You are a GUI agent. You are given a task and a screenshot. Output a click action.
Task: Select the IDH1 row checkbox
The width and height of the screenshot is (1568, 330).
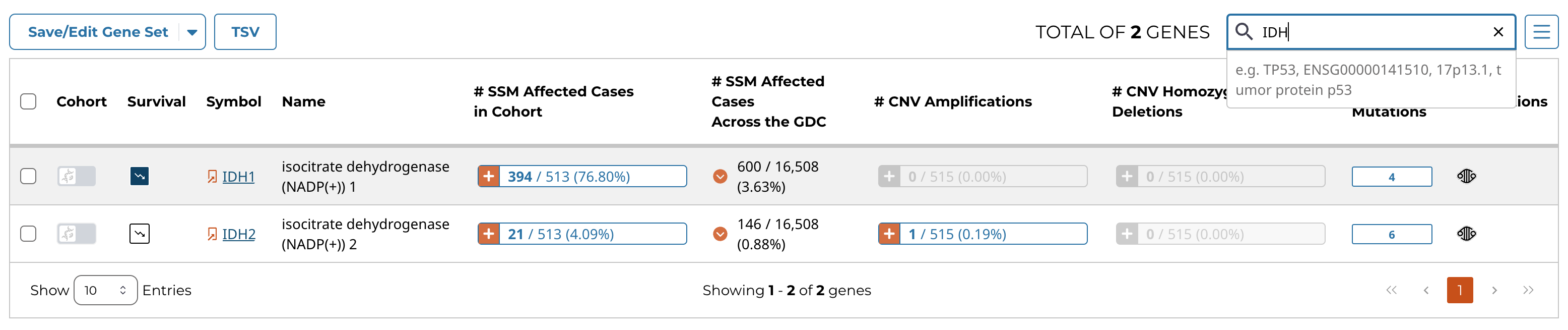click(x=29, y=176)
